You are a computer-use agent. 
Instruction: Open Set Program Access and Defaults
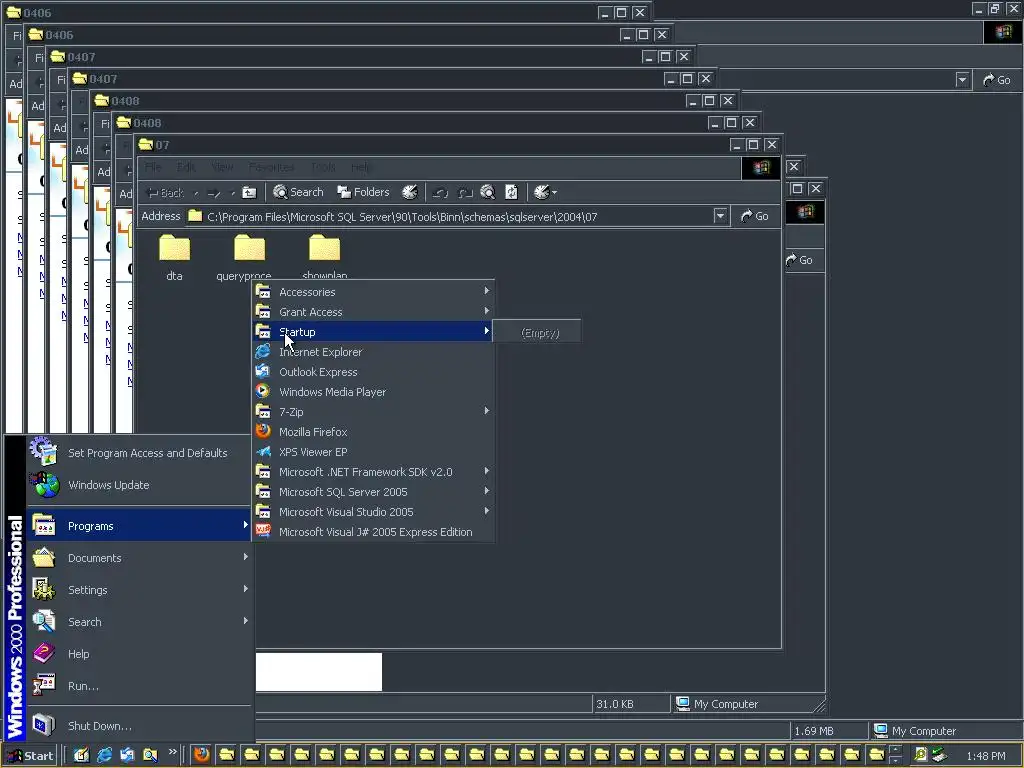click(x=138, y=453)
